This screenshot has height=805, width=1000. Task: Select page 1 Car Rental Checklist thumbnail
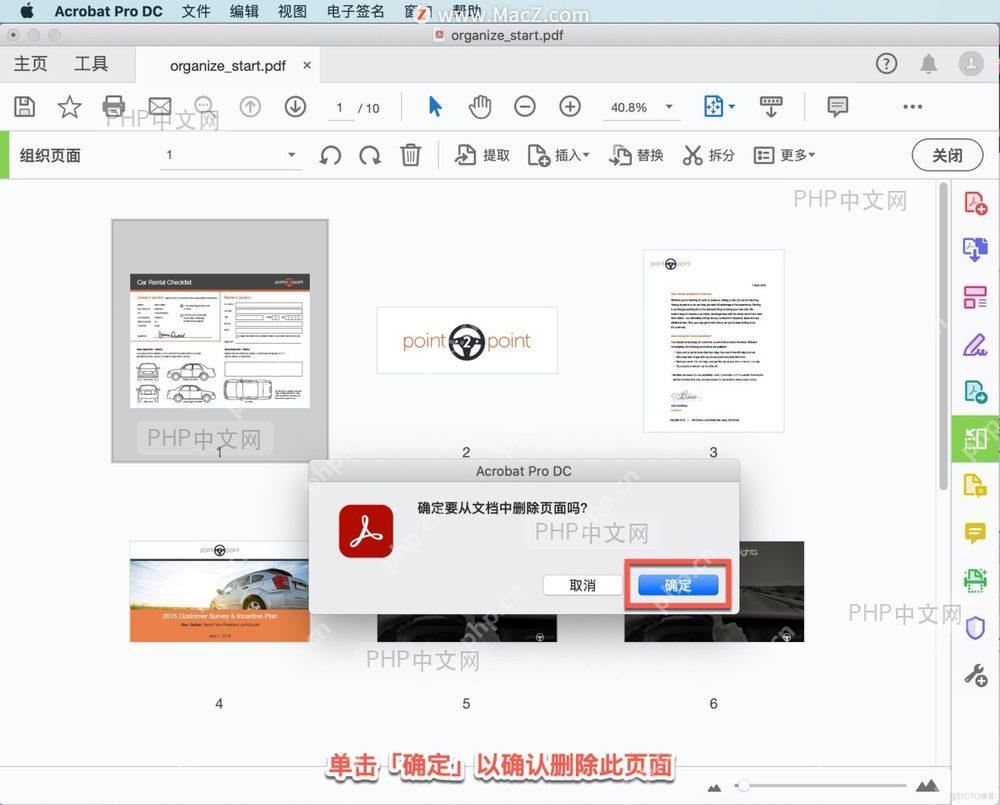click(220, 341)
